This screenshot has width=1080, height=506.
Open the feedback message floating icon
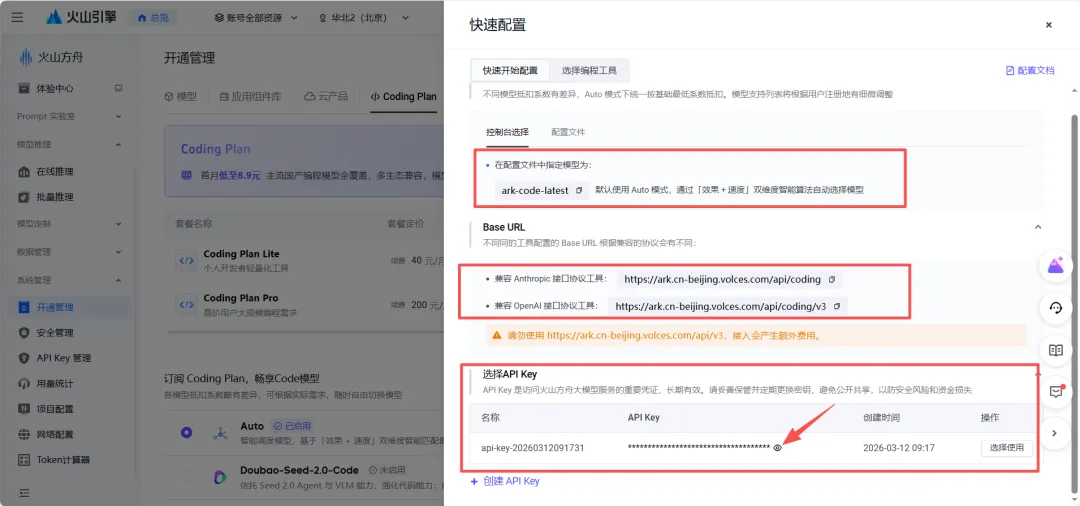(x=1057, y=391)
